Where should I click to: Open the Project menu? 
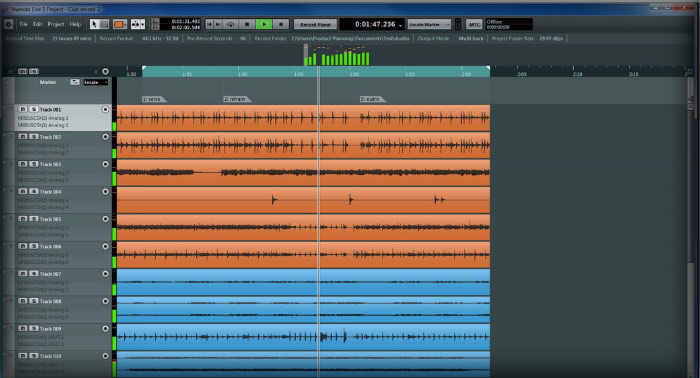tap(56, 24)
